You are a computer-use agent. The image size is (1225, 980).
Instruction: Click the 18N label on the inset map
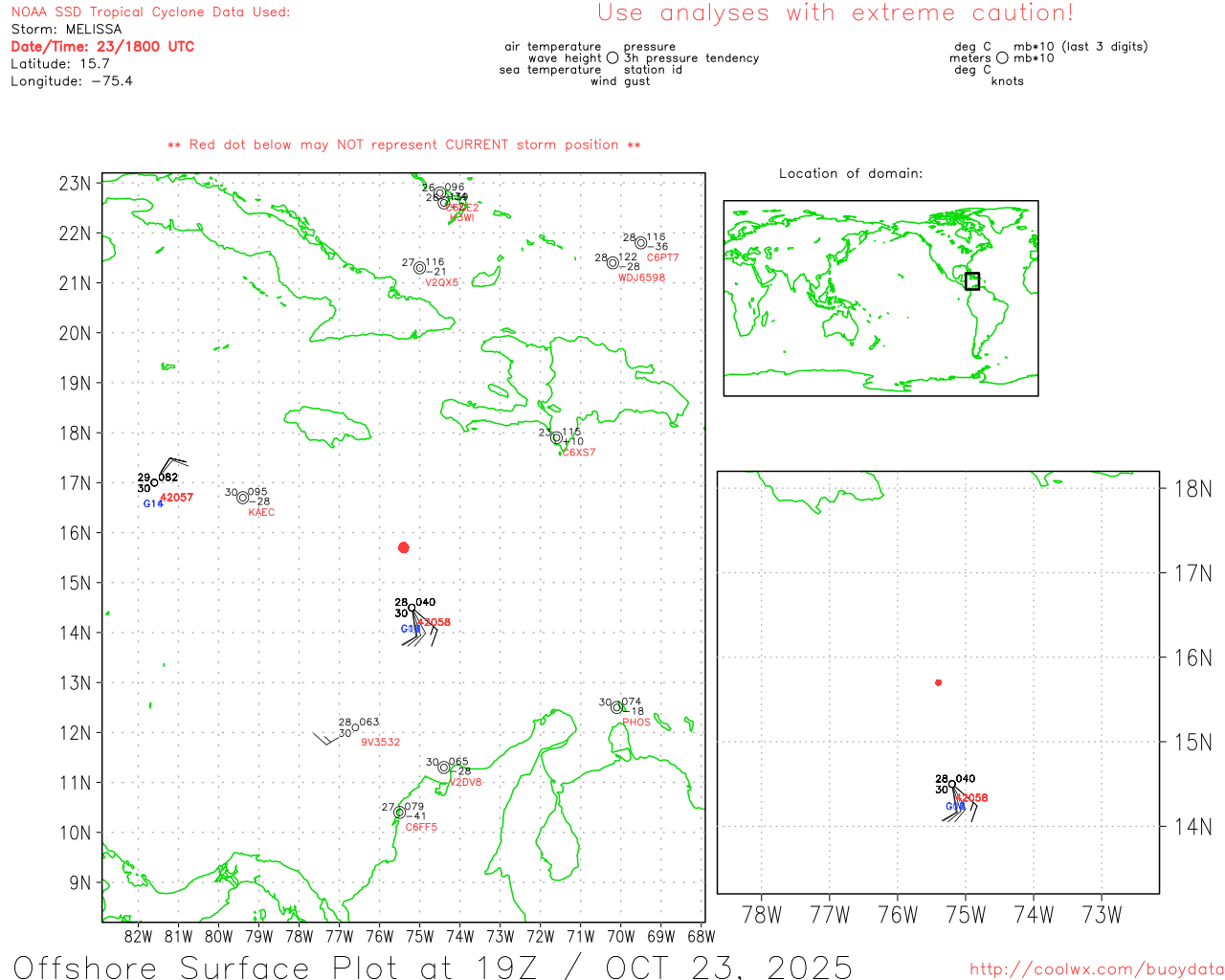[x=1192, y=489]
